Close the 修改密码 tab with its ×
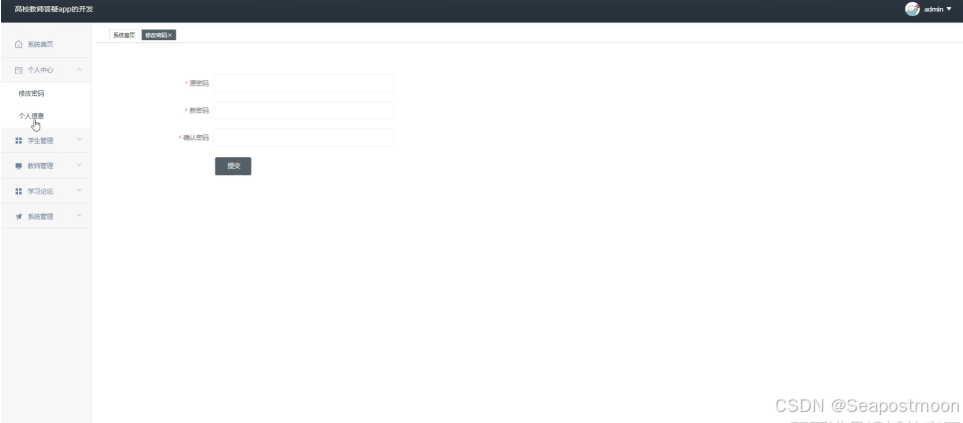Screen dimensions: 963x423 pos(170,36)
